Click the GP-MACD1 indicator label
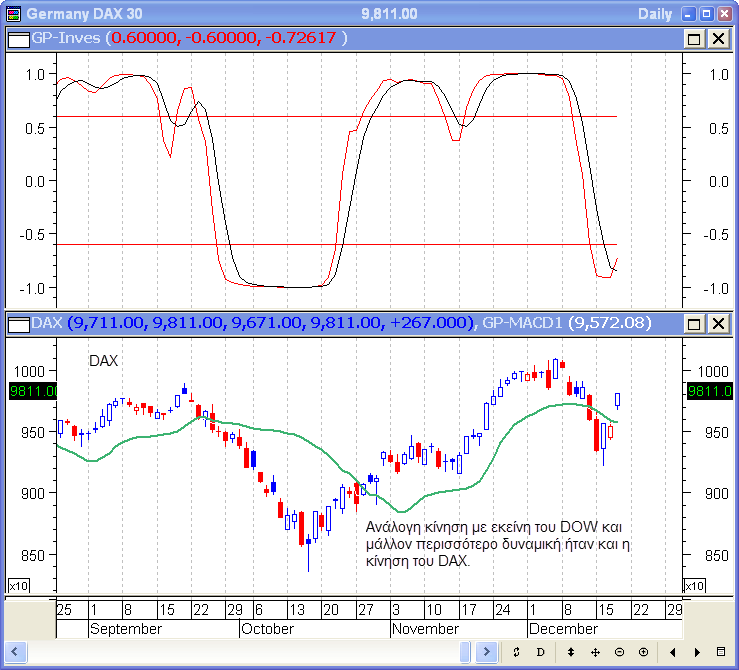The width and height of the screenshot is (739, 670). 523,323
